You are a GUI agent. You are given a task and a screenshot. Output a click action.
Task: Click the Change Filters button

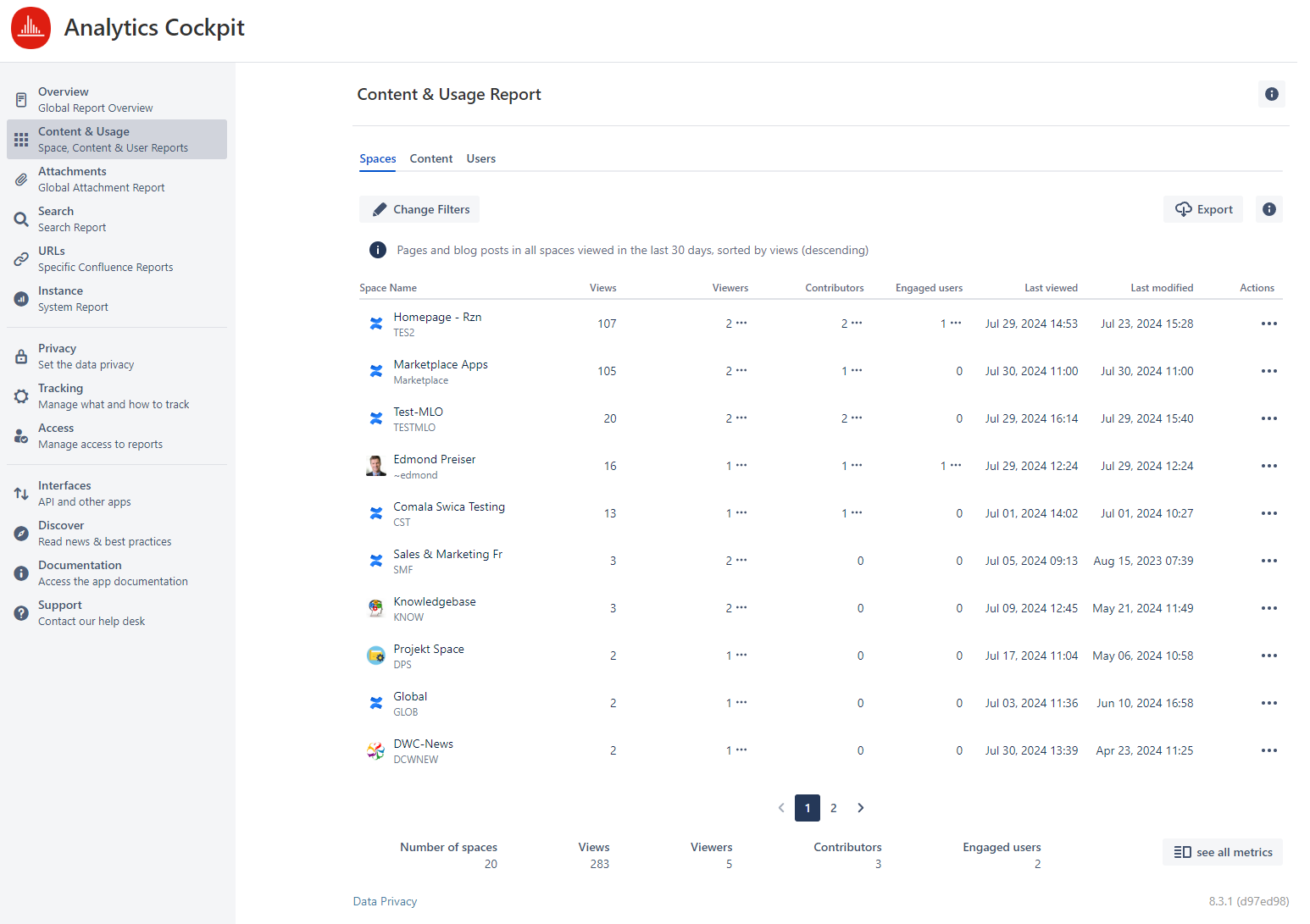[419, 209]
